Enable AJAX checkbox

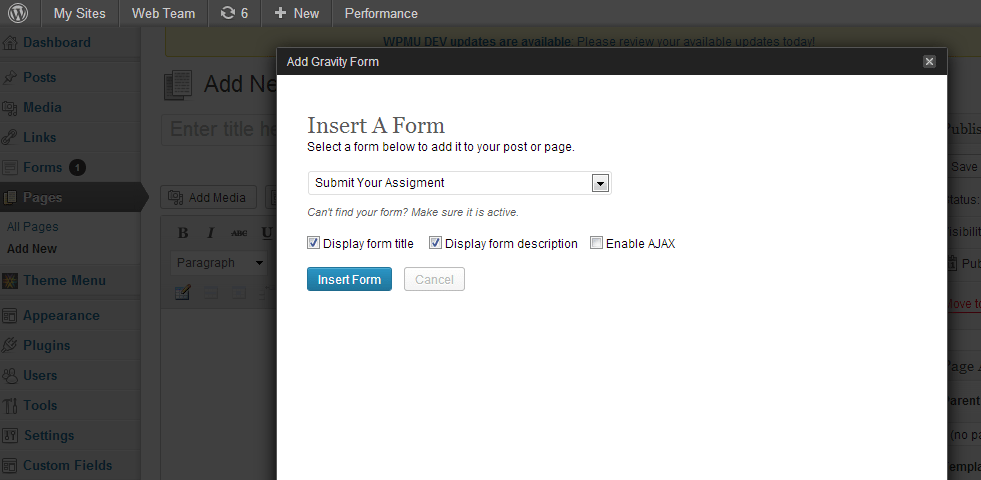click(596, 243)
